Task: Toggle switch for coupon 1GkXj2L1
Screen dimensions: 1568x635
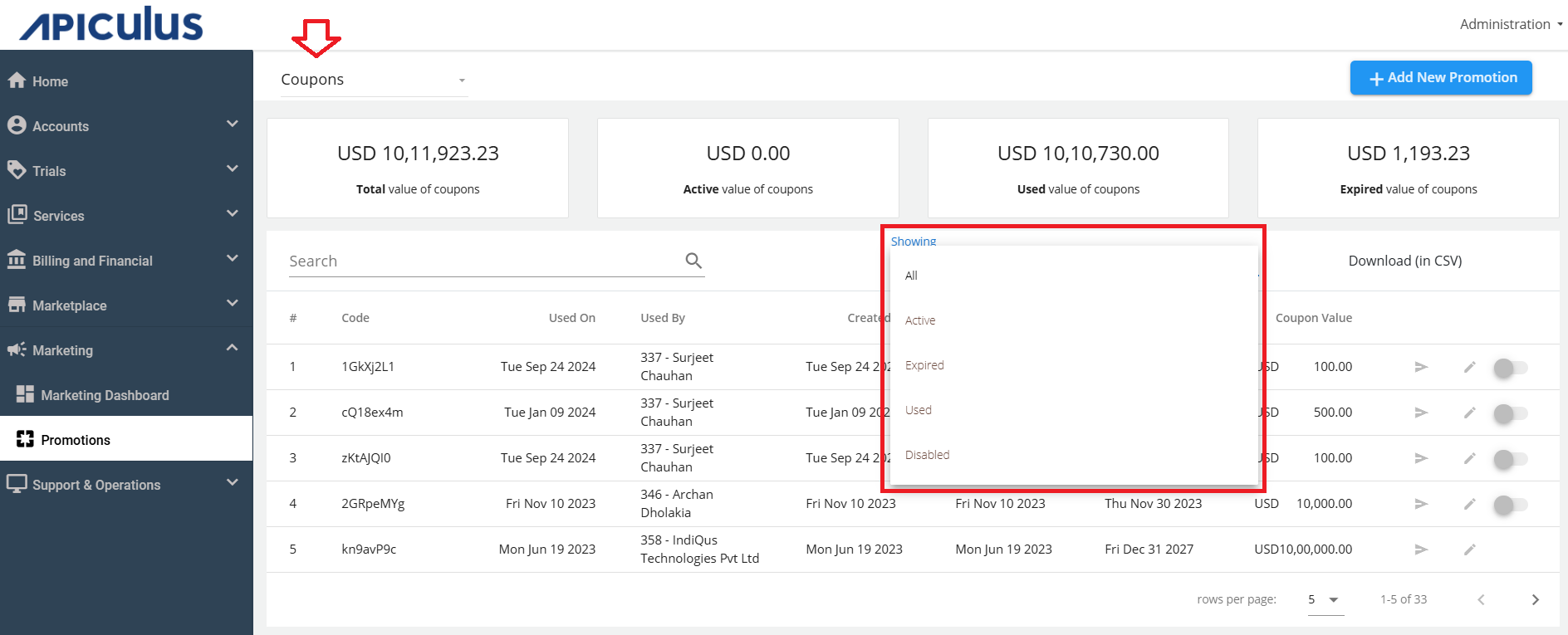Action: tap(1510, 368)
